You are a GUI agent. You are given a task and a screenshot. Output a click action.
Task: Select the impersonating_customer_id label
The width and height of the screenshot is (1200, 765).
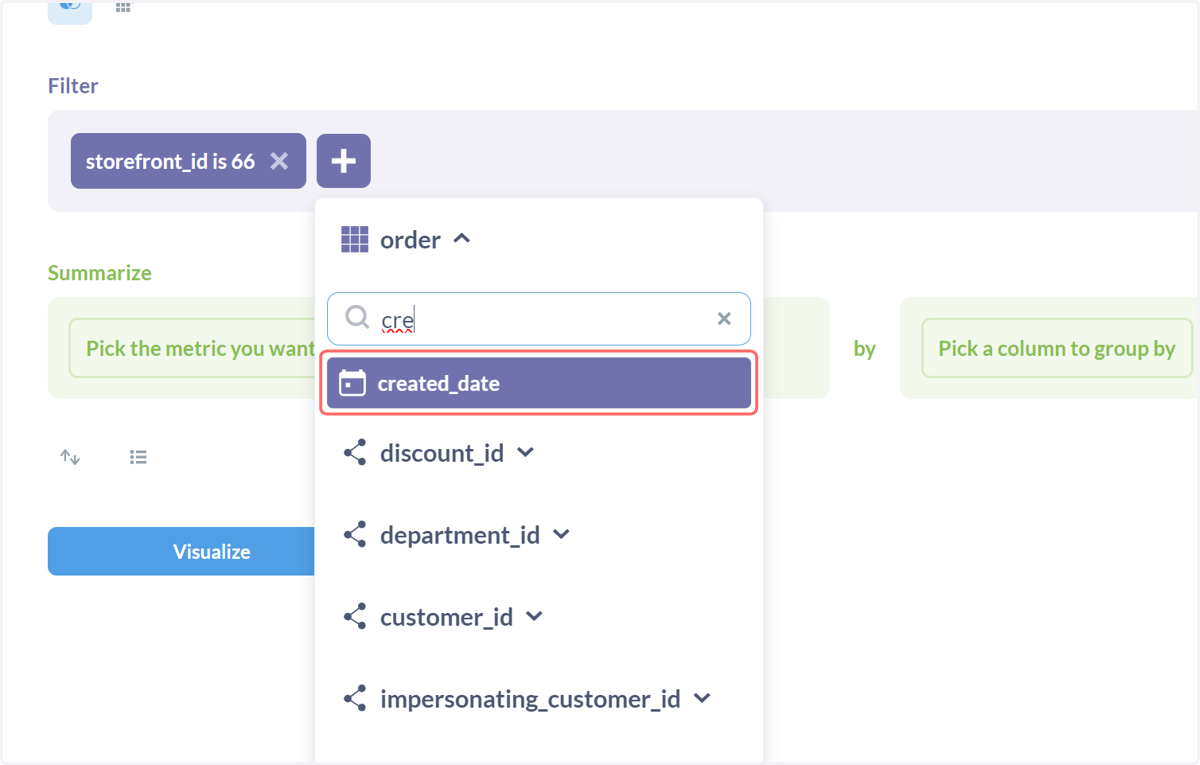[530, 699]
